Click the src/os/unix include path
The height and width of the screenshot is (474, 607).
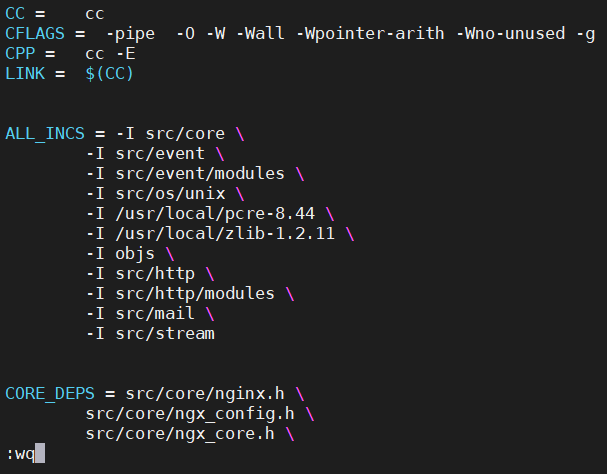coord(165,194)
